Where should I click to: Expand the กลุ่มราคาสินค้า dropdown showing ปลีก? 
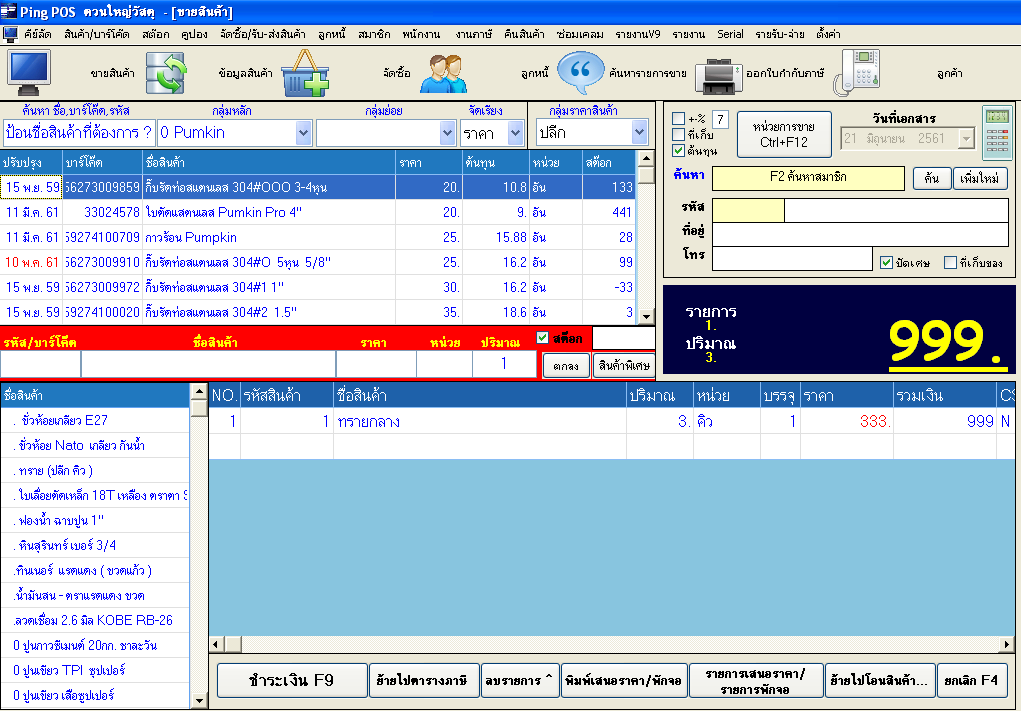point(640,132)
